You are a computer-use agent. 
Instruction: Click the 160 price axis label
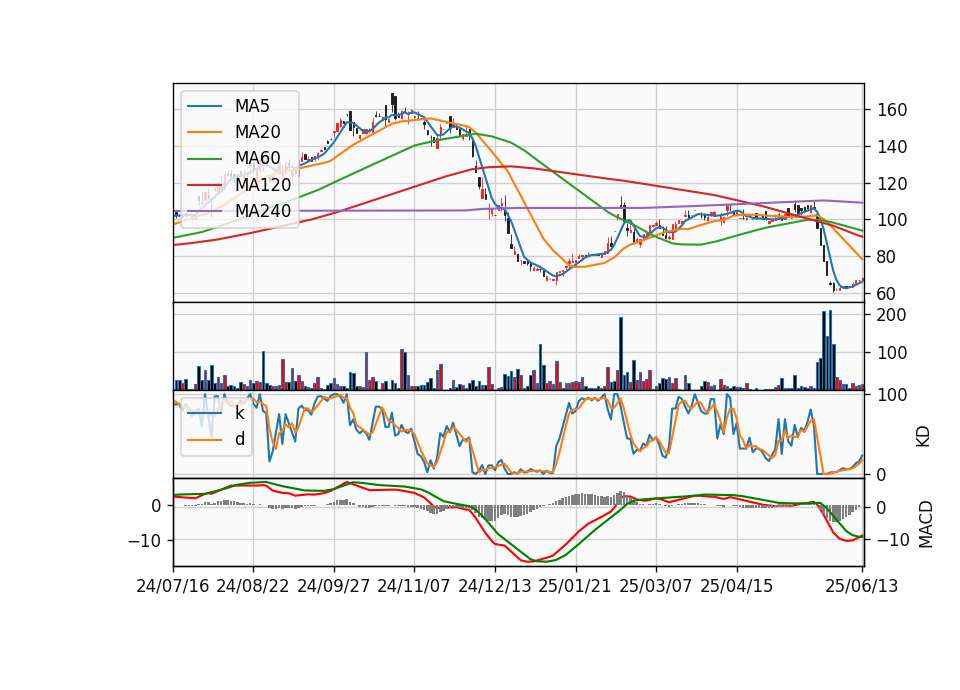coord(891,110)
